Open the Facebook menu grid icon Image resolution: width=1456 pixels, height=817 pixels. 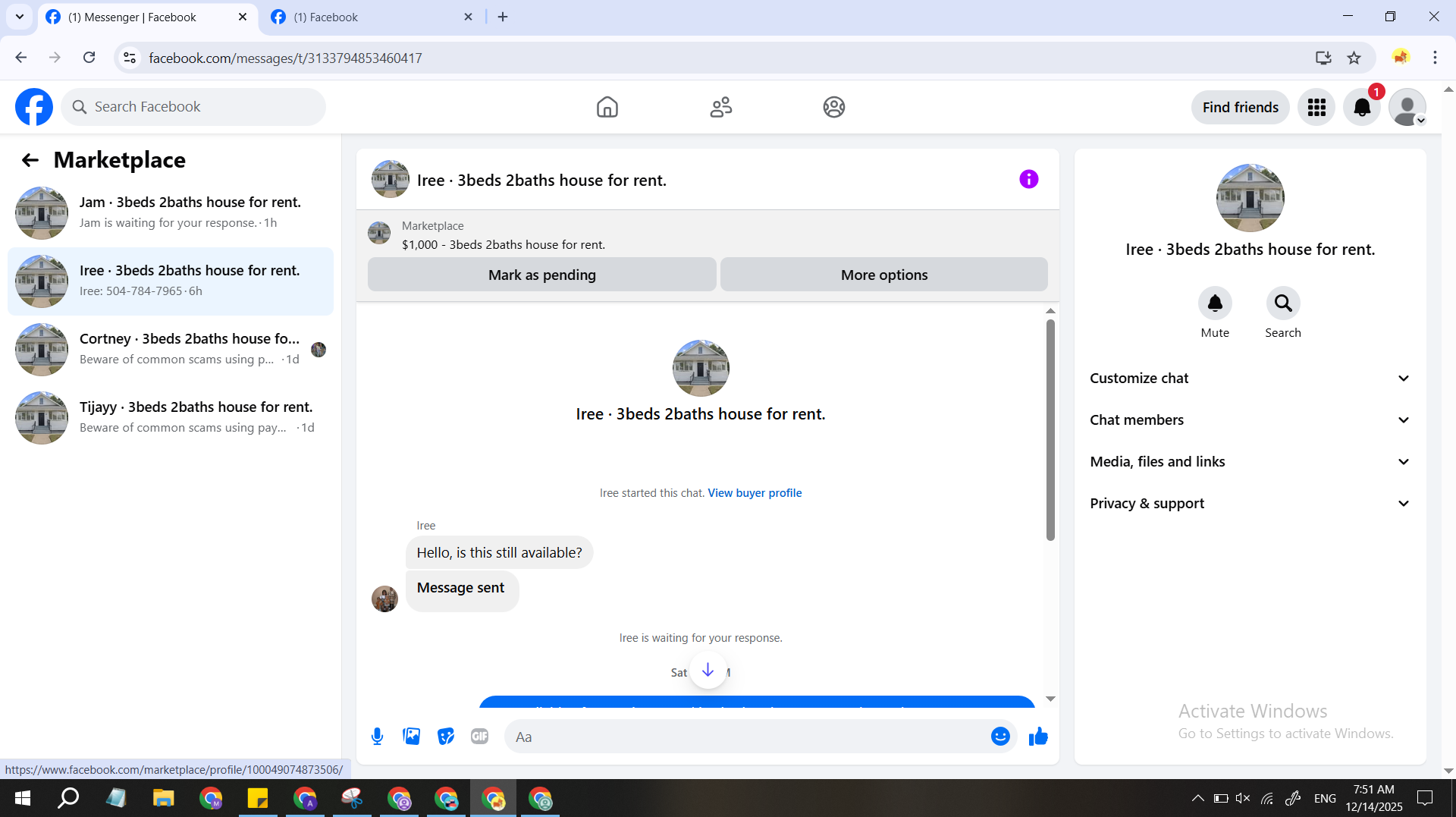tap(1316, 107)
